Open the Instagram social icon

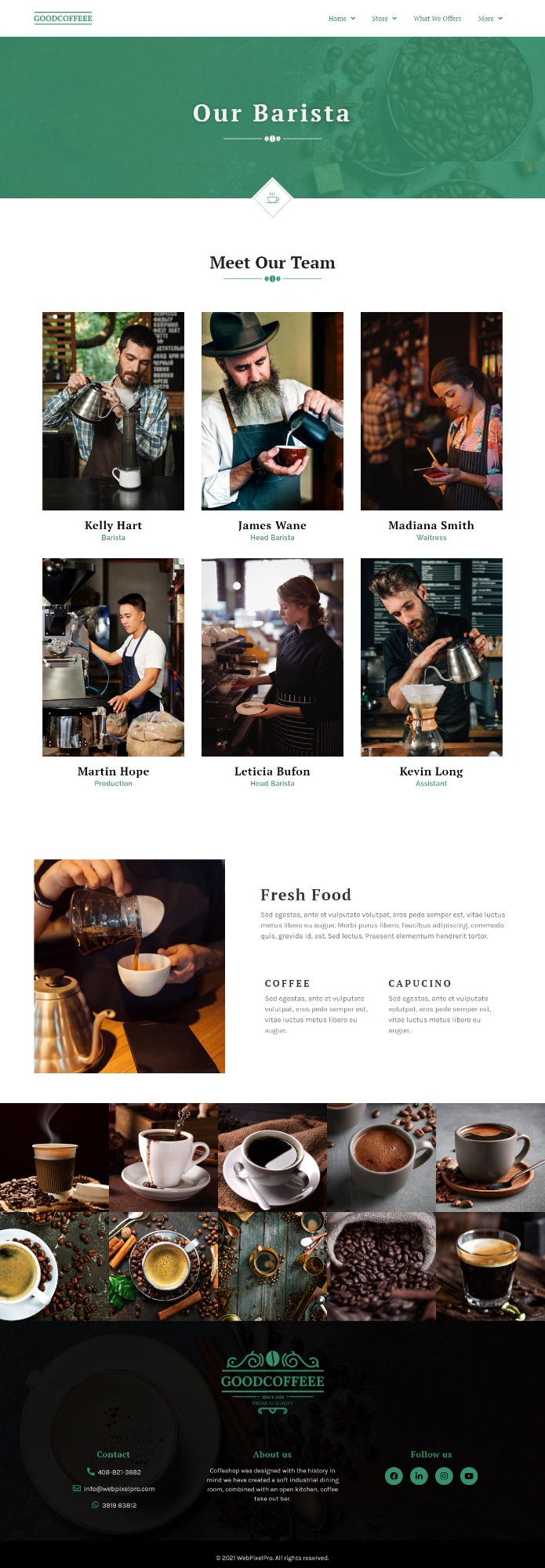444,1475
